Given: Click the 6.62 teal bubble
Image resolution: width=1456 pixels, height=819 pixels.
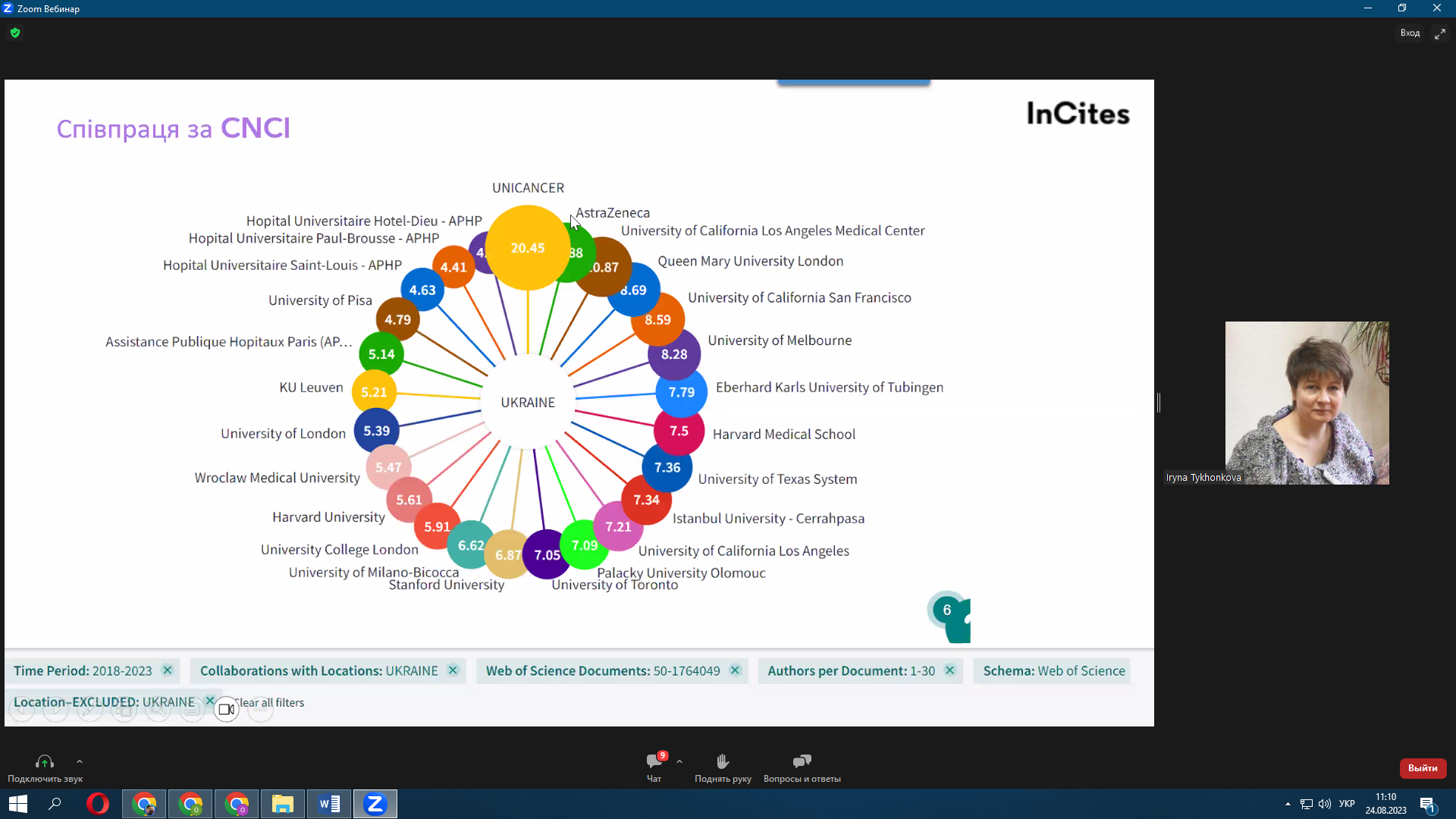Looking at the screenshot, I should (x=471, y=545).
